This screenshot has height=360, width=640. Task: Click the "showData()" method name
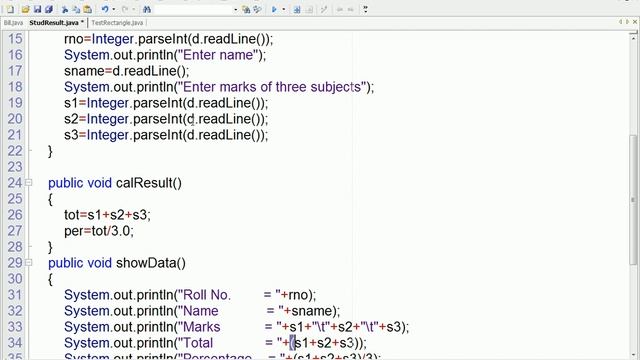click(x=151, y=263)
